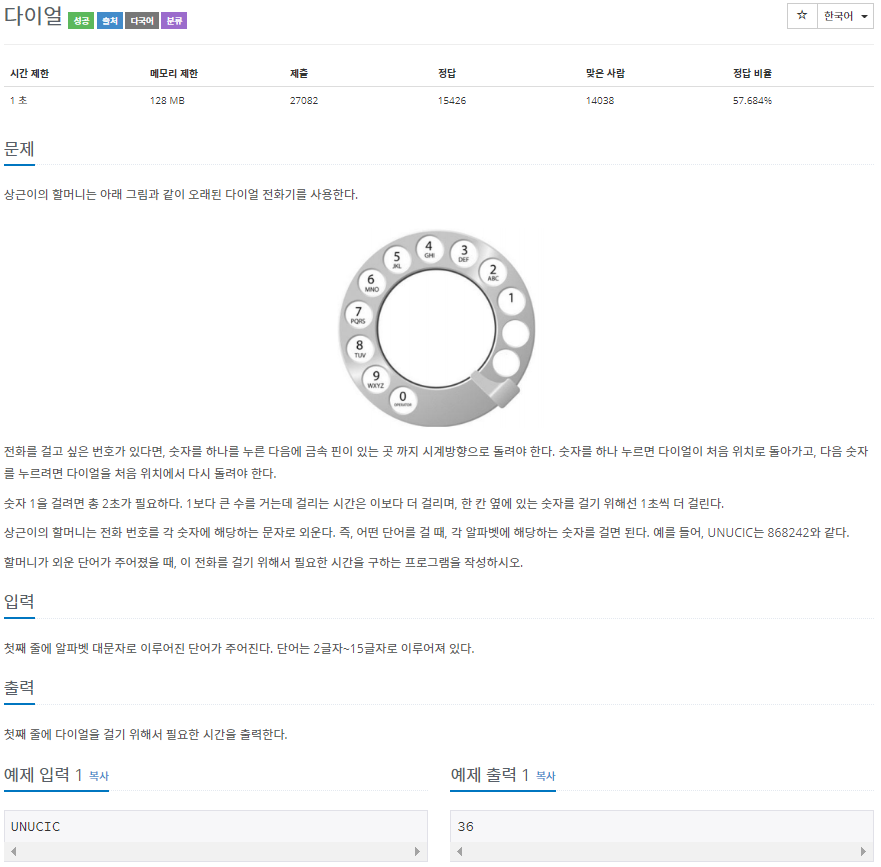Screen dimensions: 881x867
Task: Click the dial's metal finger stop
Action: click(495, 388)
